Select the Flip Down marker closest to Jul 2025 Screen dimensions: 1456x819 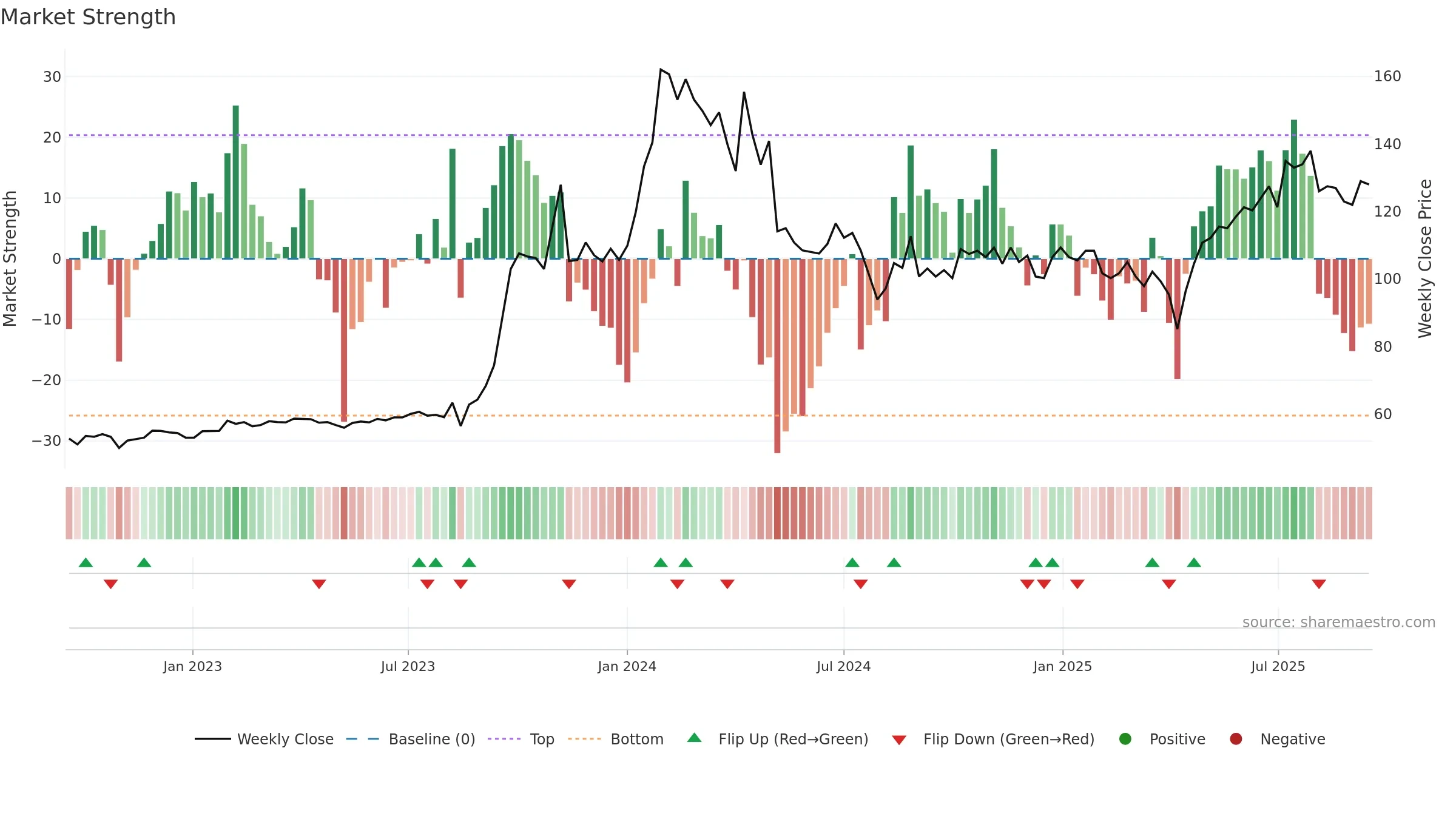coord(1319,584)
